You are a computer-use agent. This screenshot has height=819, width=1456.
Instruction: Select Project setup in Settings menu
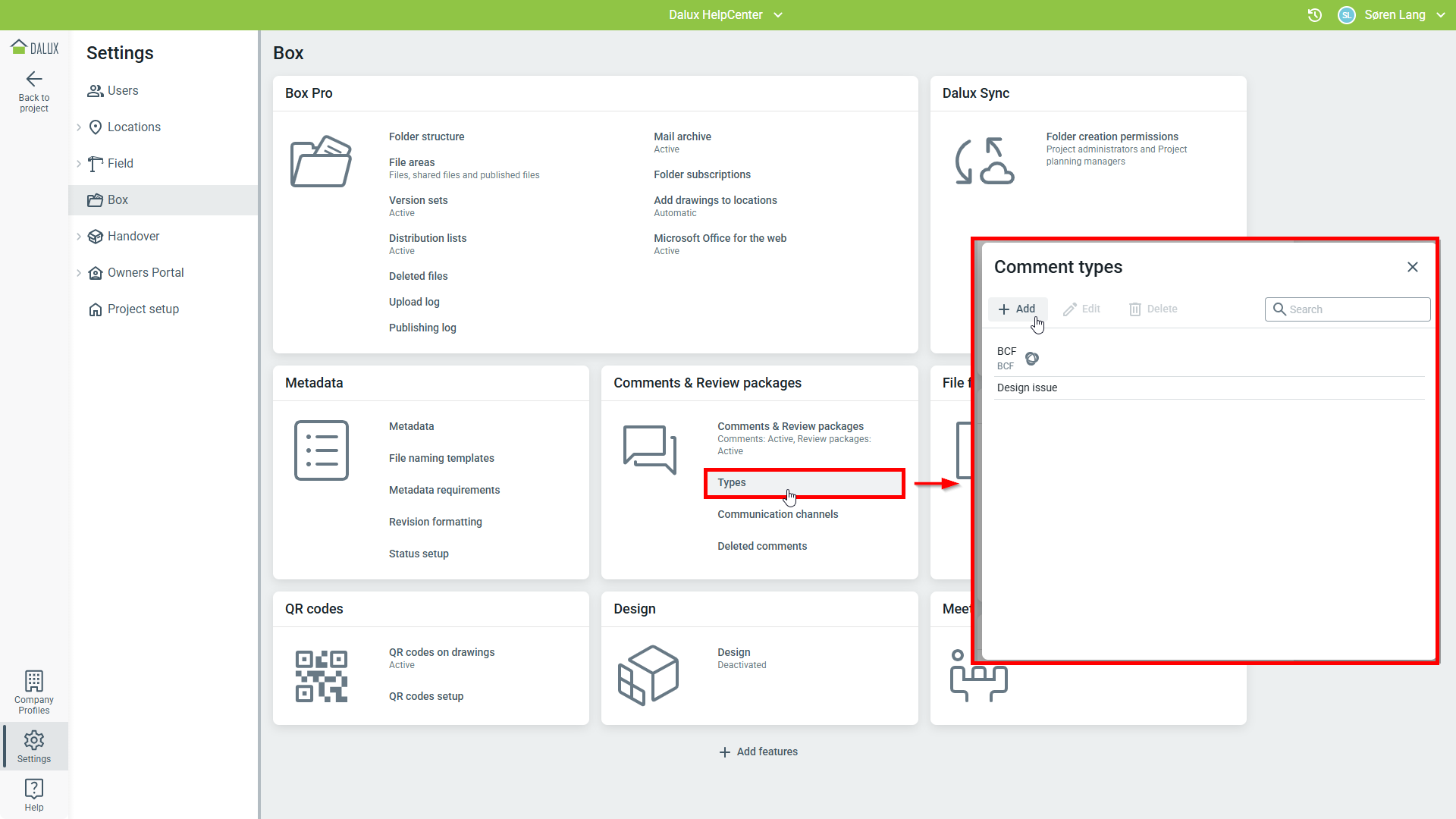(x=143, y=309)
